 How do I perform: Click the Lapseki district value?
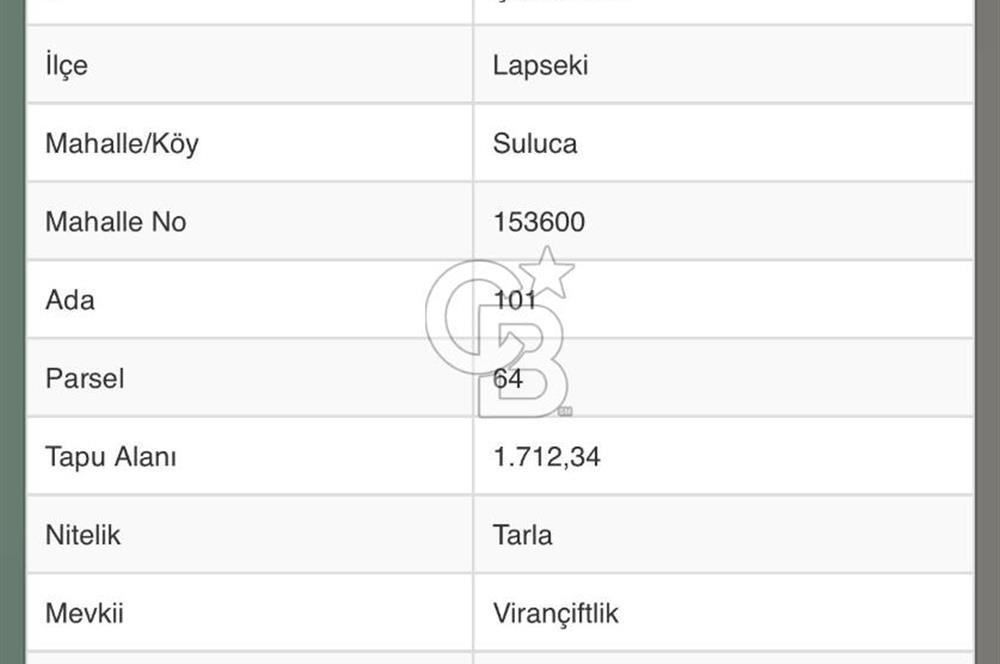click(540, 65)
